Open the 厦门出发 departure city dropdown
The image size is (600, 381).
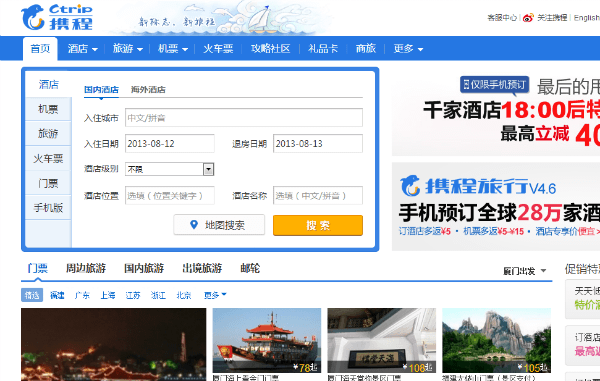[524, 271]
